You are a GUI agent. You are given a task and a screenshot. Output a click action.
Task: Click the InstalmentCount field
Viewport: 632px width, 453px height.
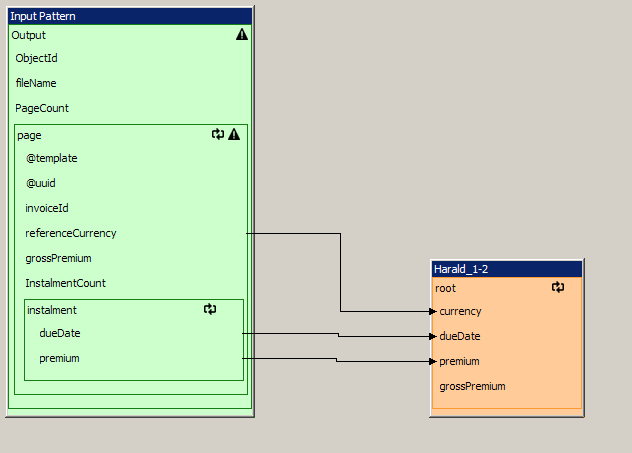coord(65,283)
